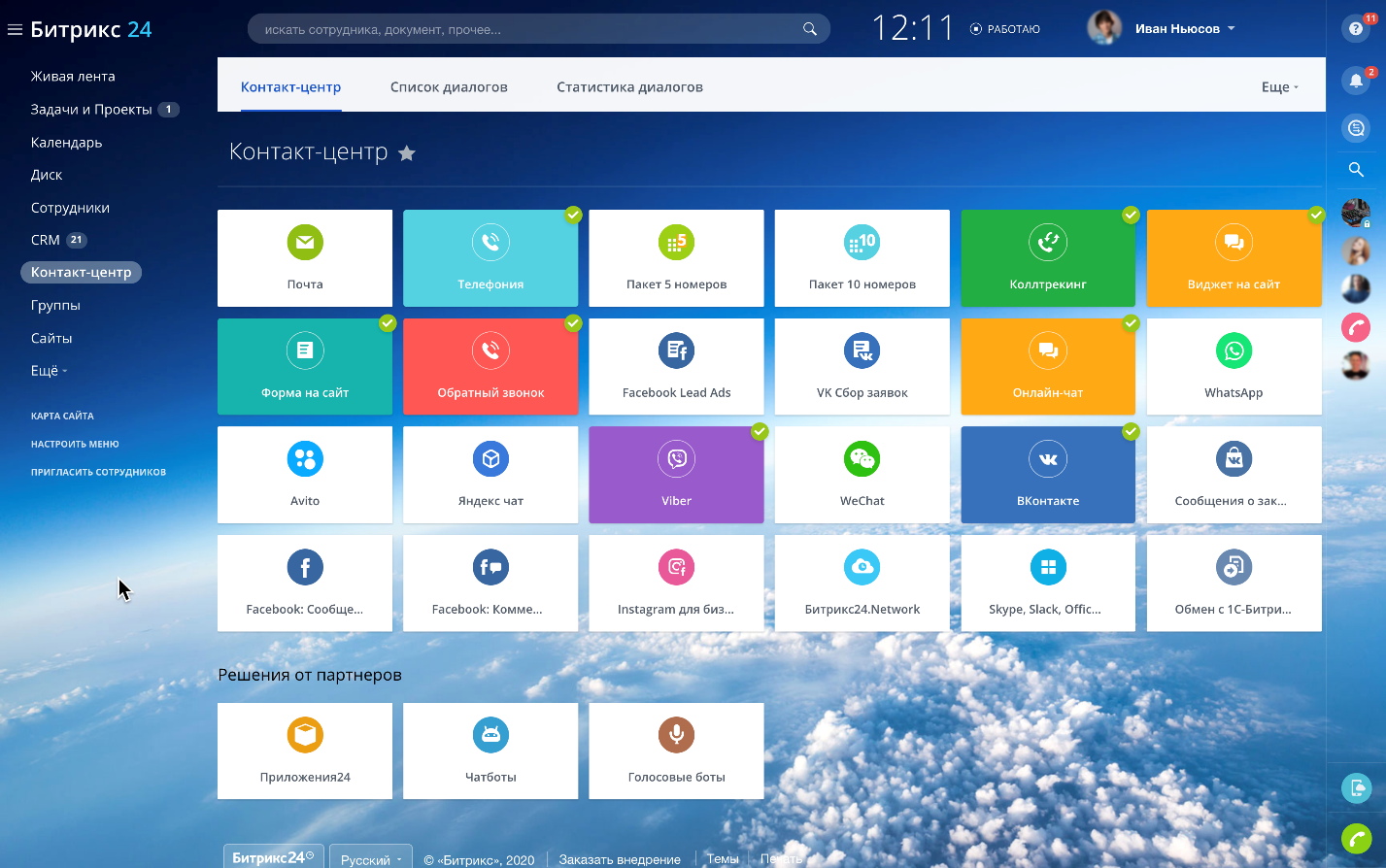This screenshot has height=868, width=1386.
Task: Open the Viber channel tile
Action: pos(676,475)
